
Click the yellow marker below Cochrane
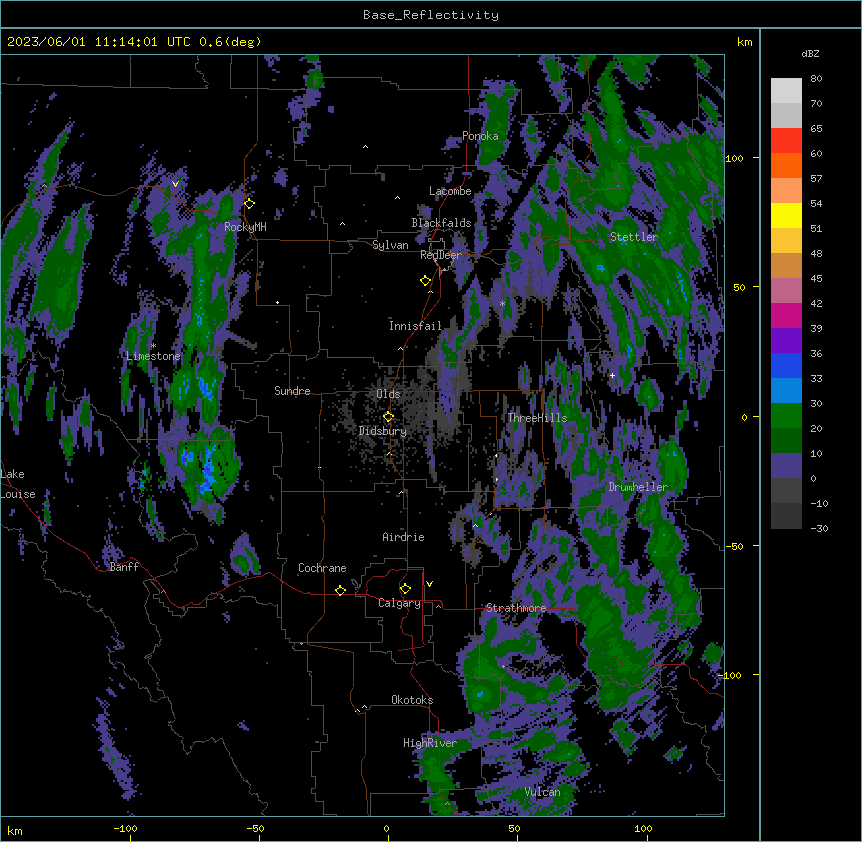coord(340,590)
